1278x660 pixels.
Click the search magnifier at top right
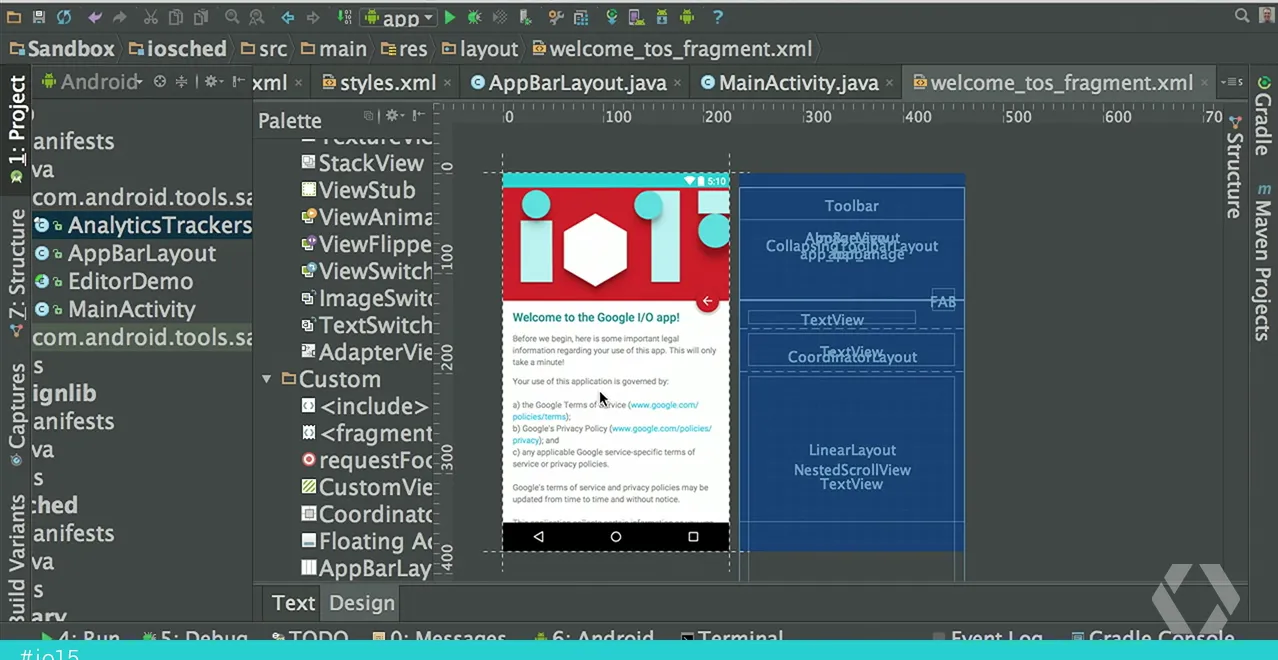1242,16
